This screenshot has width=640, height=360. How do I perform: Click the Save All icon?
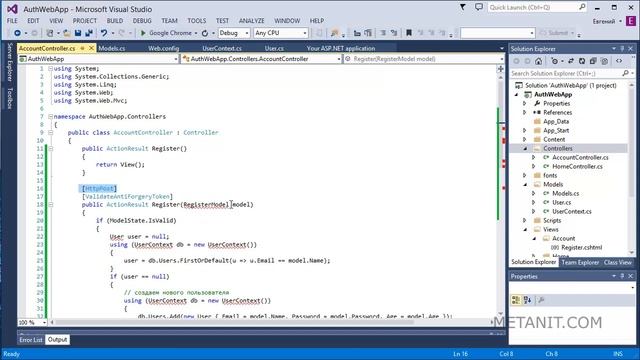89,33
